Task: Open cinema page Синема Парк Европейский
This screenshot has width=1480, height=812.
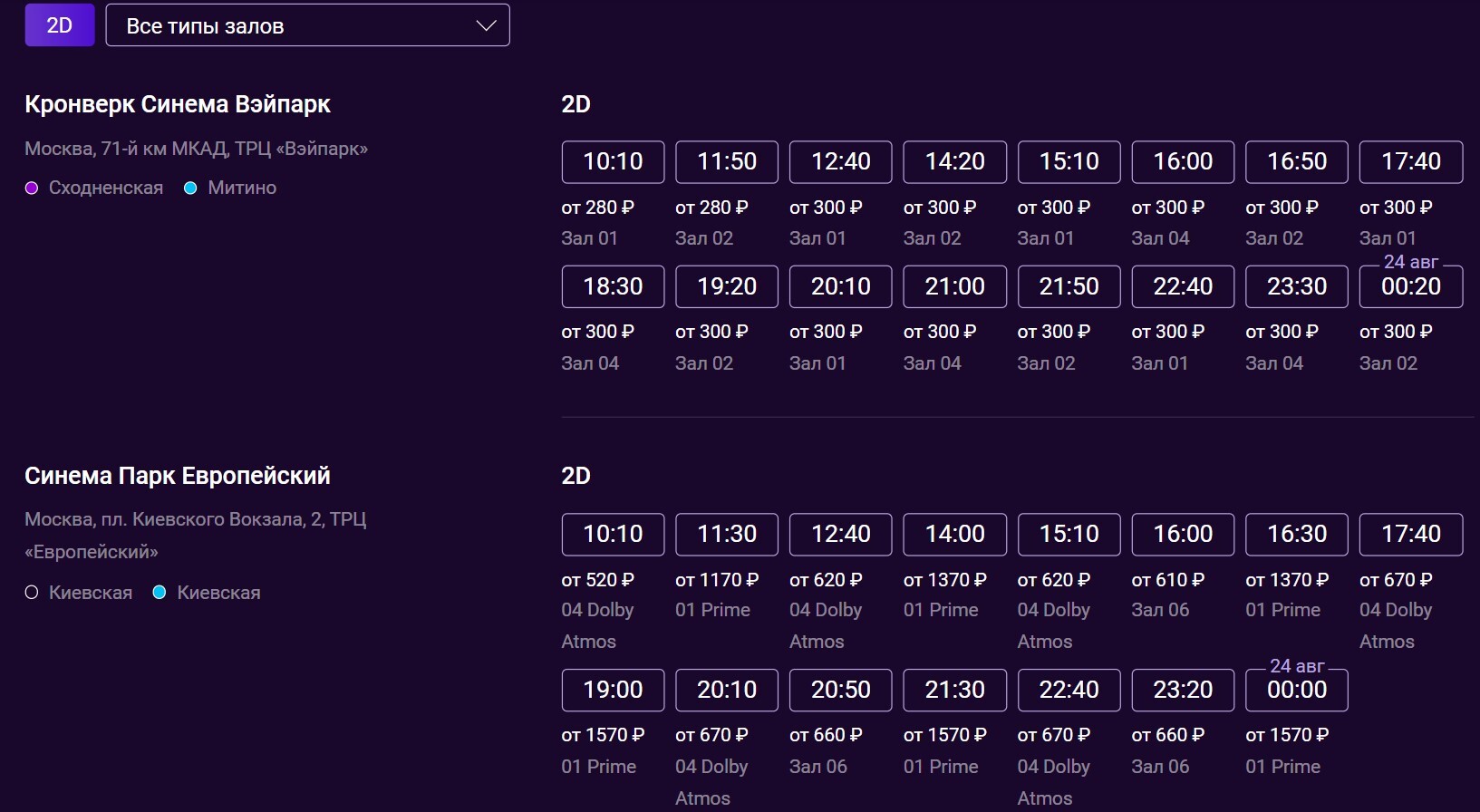Action: click(178, 476)
